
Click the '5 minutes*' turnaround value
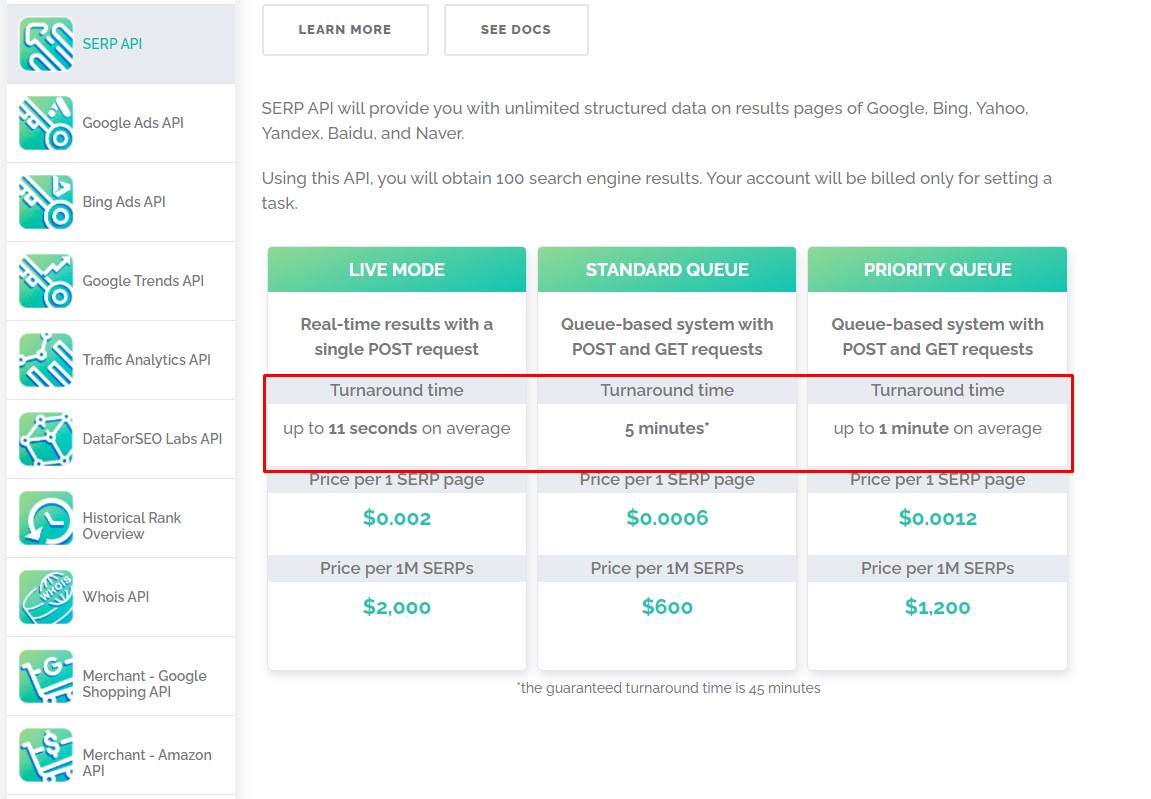pos(667,428)
